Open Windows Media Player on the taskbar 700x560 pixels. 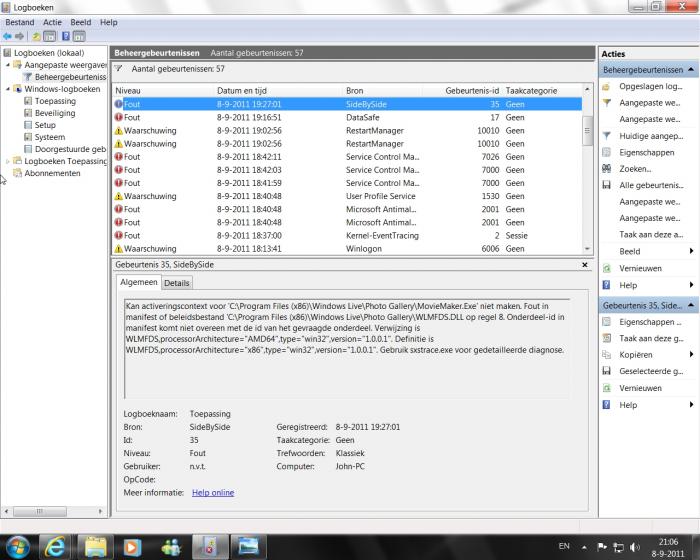click(132, 547)
